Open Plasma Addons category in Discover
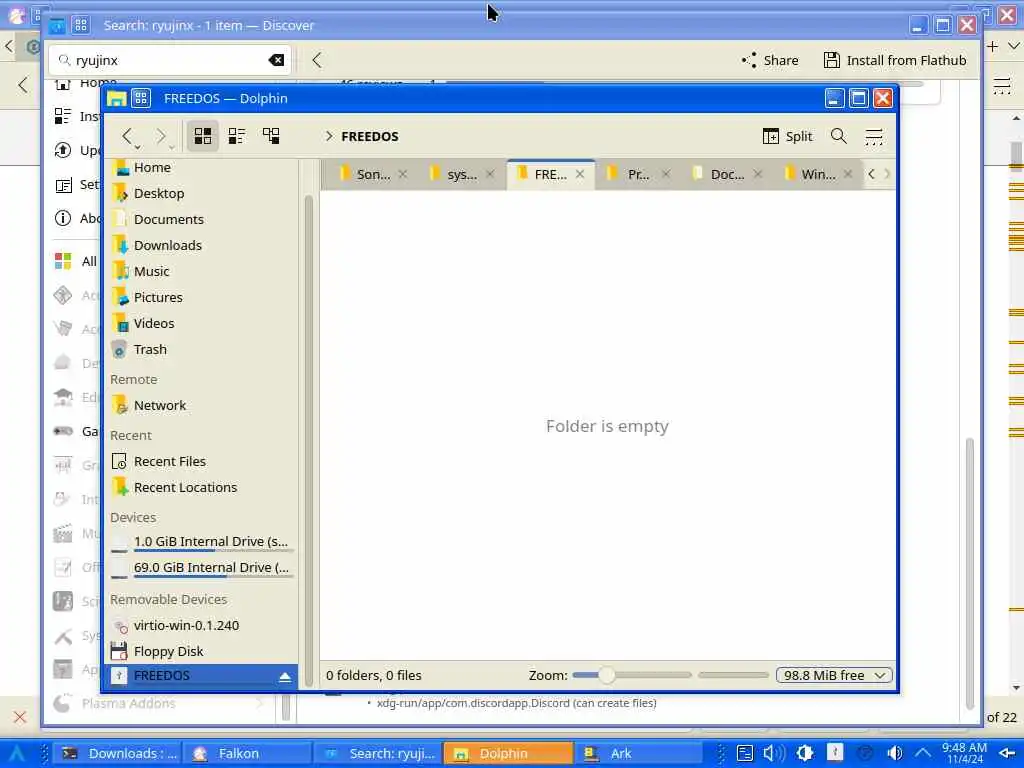Screen dimensions: 1024x768 click(160, 703)
